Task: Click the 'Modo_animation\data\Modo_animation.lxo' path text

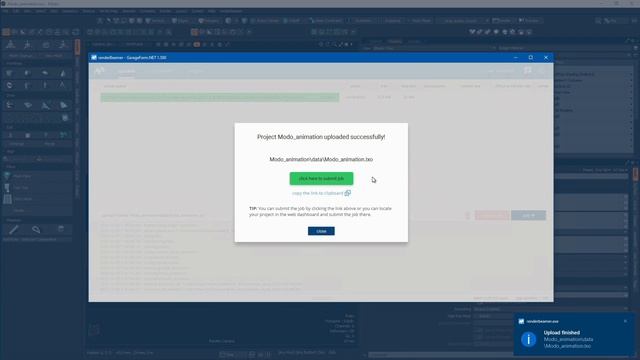Action: point(321,159)
